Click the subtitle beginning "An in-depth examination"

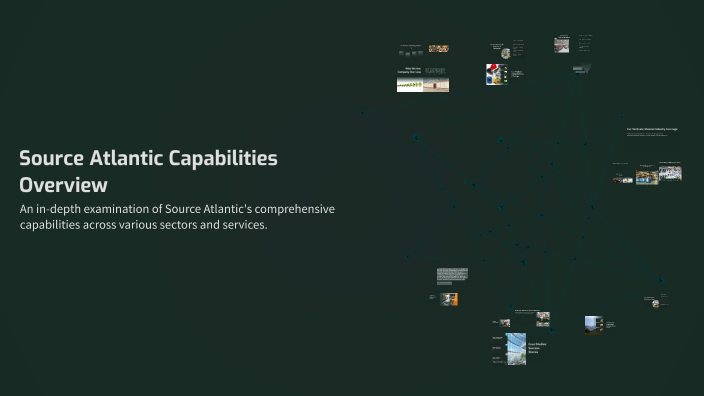(177, 216)
